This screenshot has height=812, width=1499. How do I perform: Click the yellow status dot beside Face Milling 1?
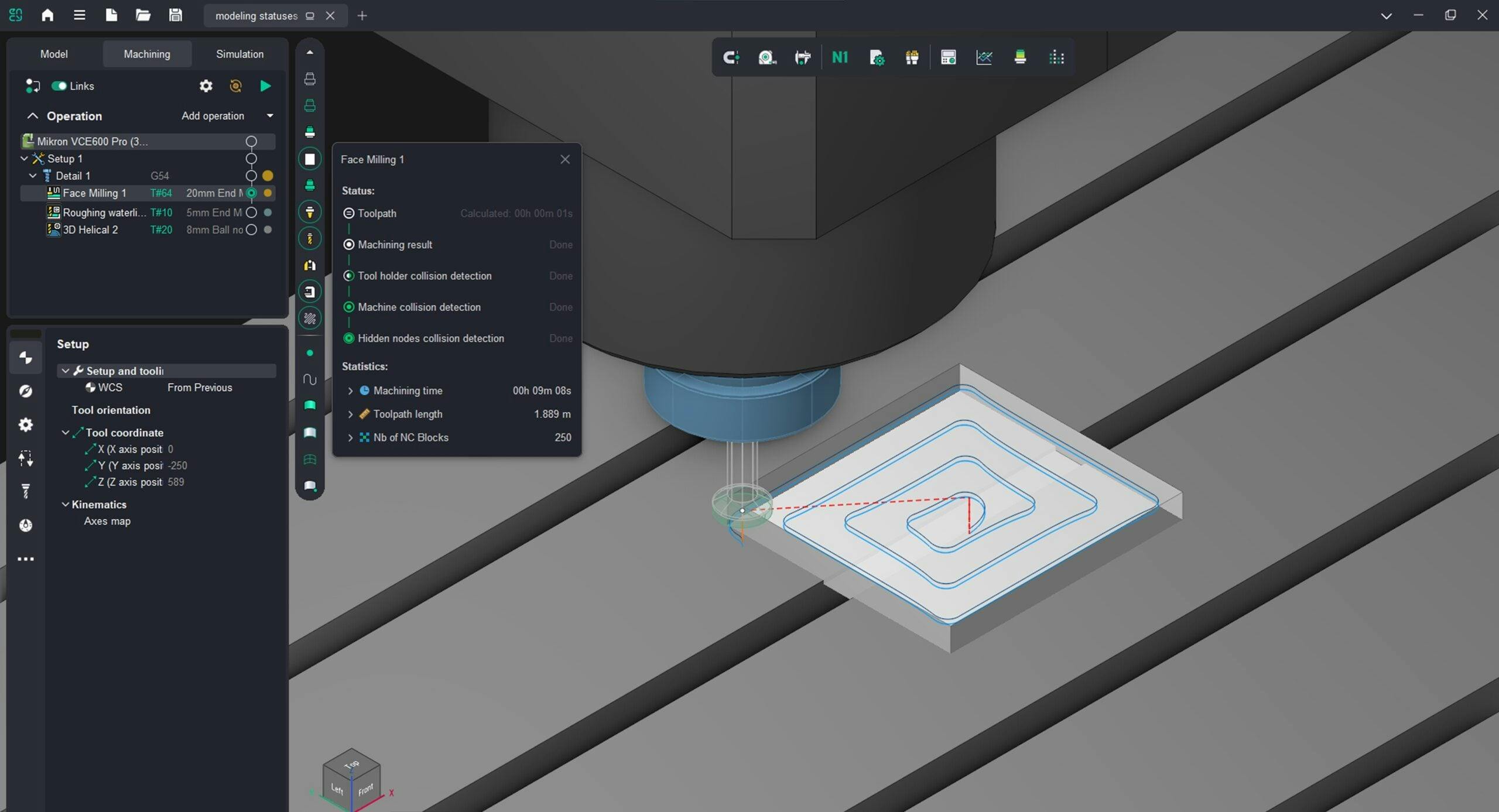click(268, 193)
